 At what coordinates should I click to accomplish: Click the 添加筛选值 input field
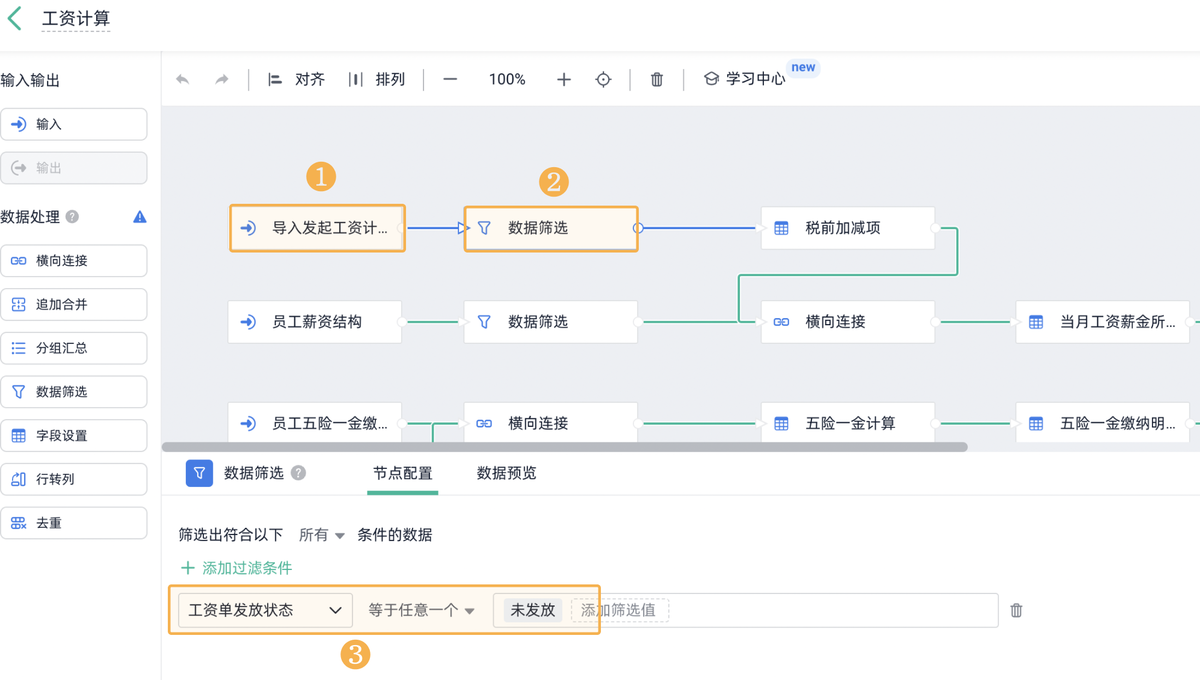pos(619,610)
